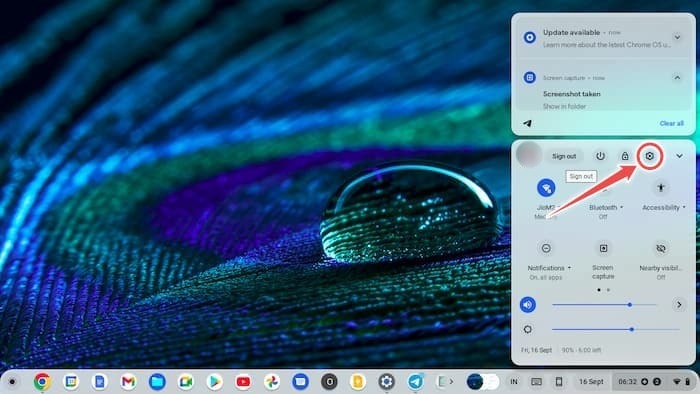
Task: Toggle the Accessibility figure icon
Action: pyautogui.click(x=661, y=188)
